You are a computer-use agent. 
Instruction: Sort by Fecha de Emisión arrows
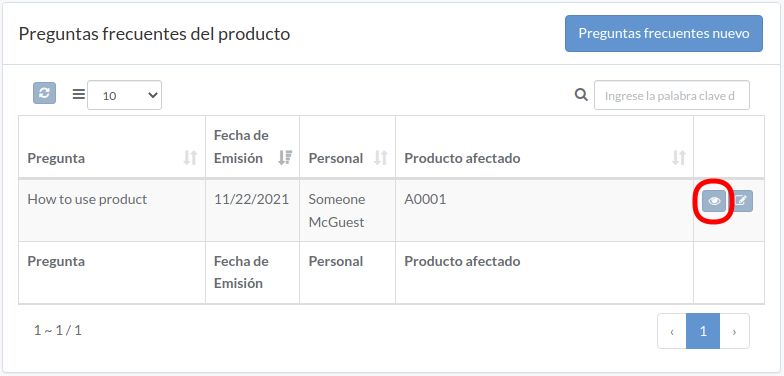pyautogui.click(x=285, y=158)
